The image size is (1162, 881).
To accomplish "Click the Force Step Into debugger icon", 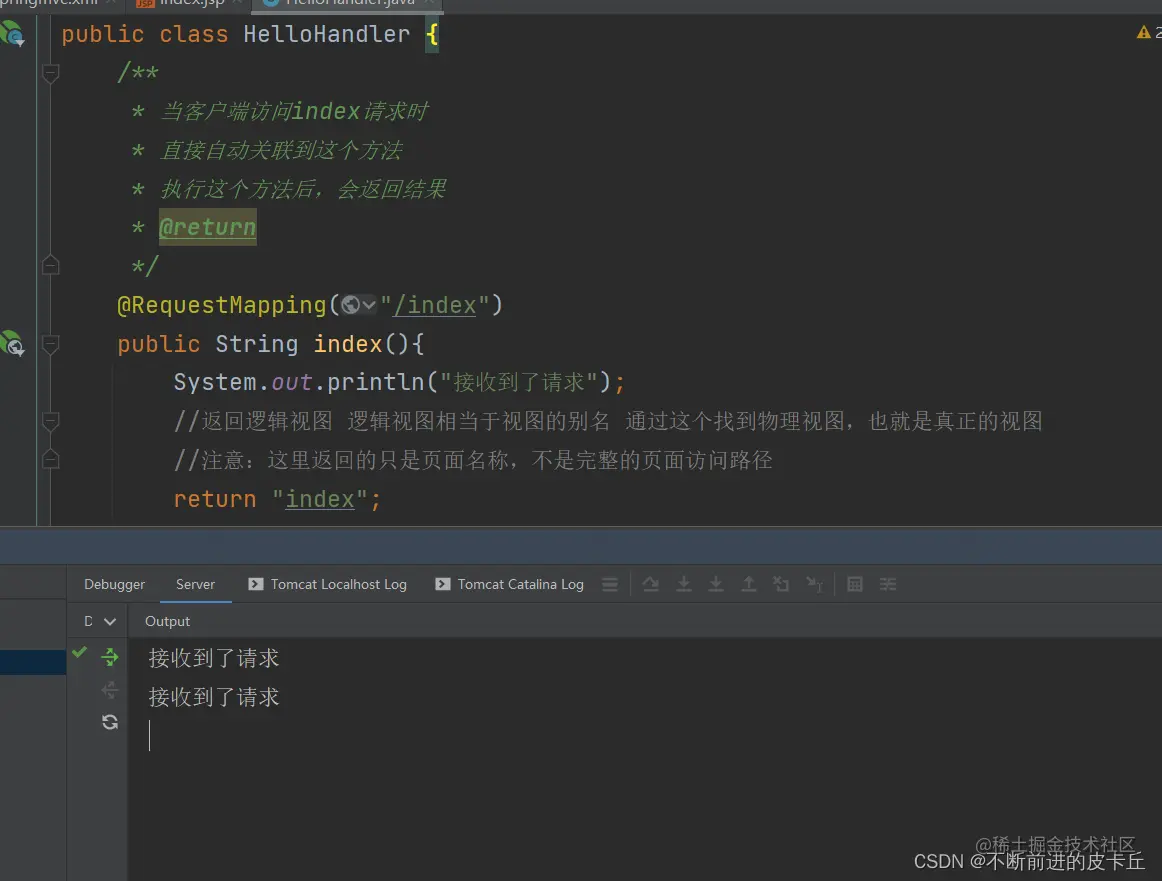I will click(x=716, y=585).
